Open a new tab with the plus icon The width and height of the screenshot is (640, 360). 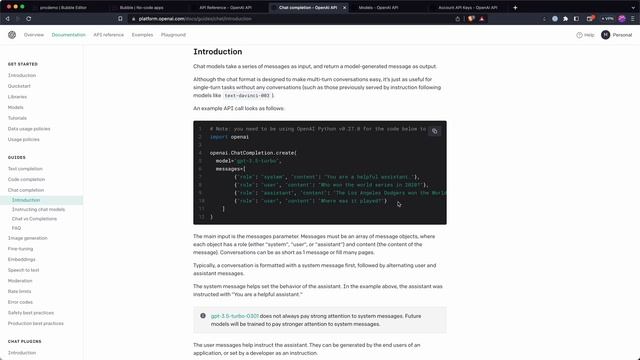pyautogui.click(x=515, y=7)
